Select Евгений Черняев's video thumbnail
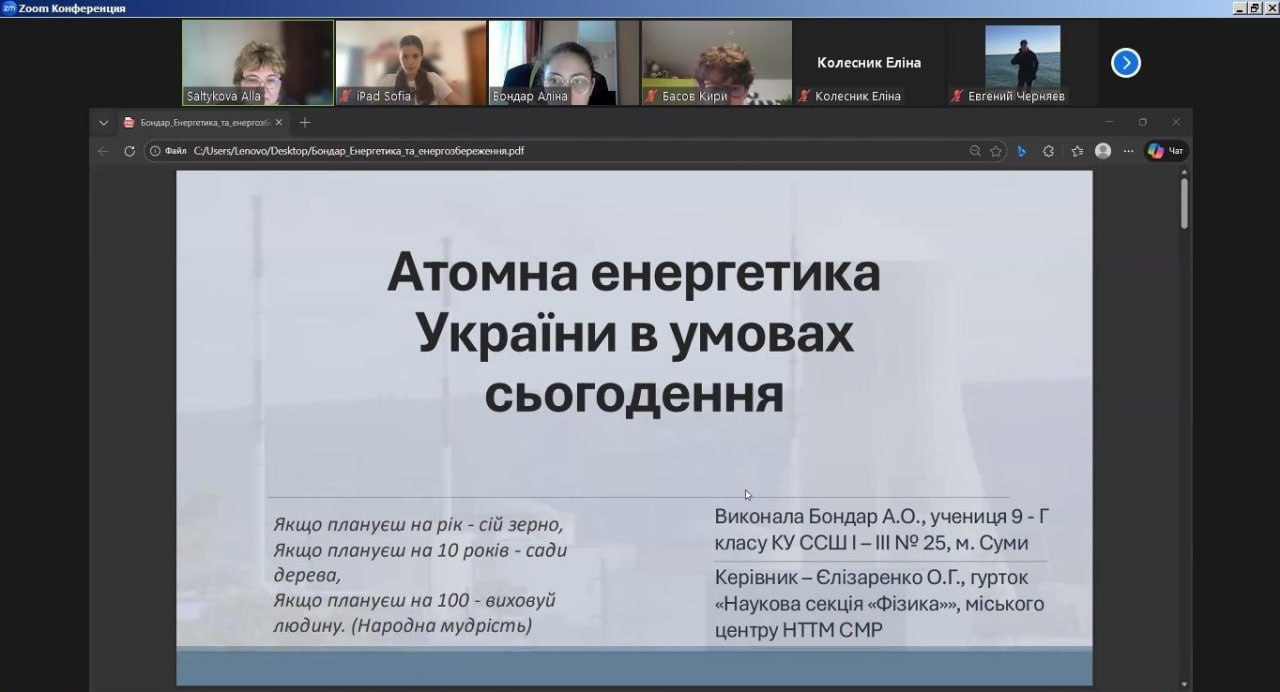The width and height of the screenshot is (1280, 692). pyautogui.click(x=1022, y=62)
